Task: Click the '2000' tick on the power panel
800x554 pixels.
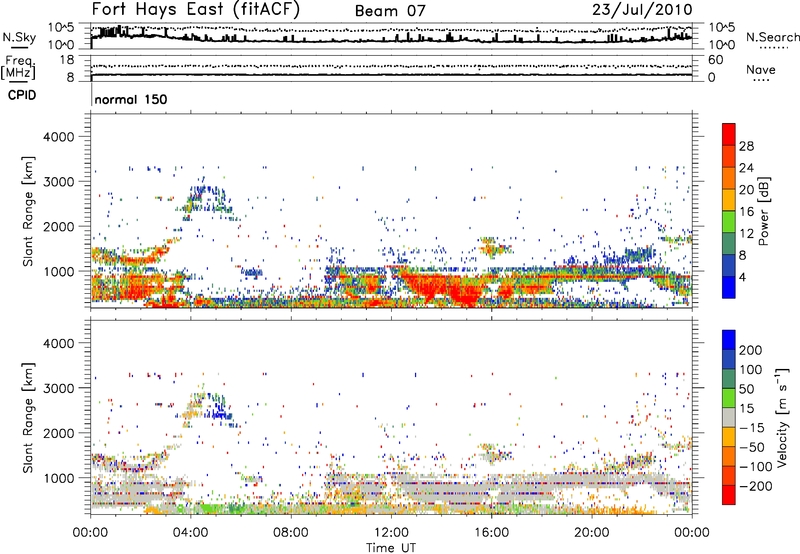Action: click(58, 226)
